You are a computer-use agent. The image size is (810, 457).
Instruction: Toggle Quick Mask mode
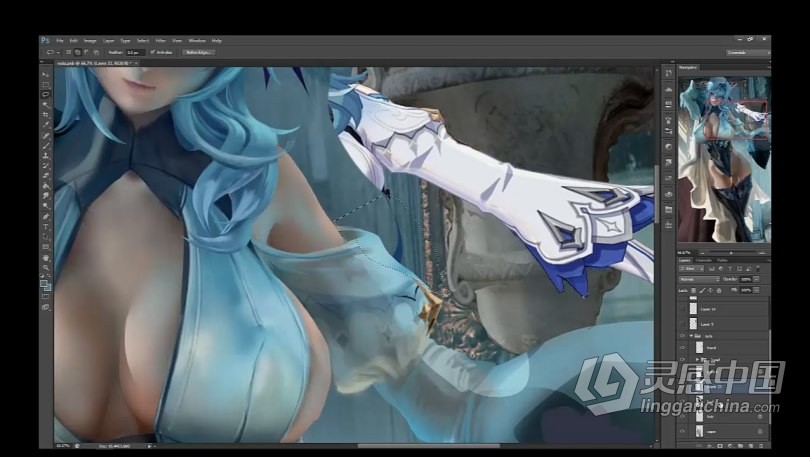45,296
